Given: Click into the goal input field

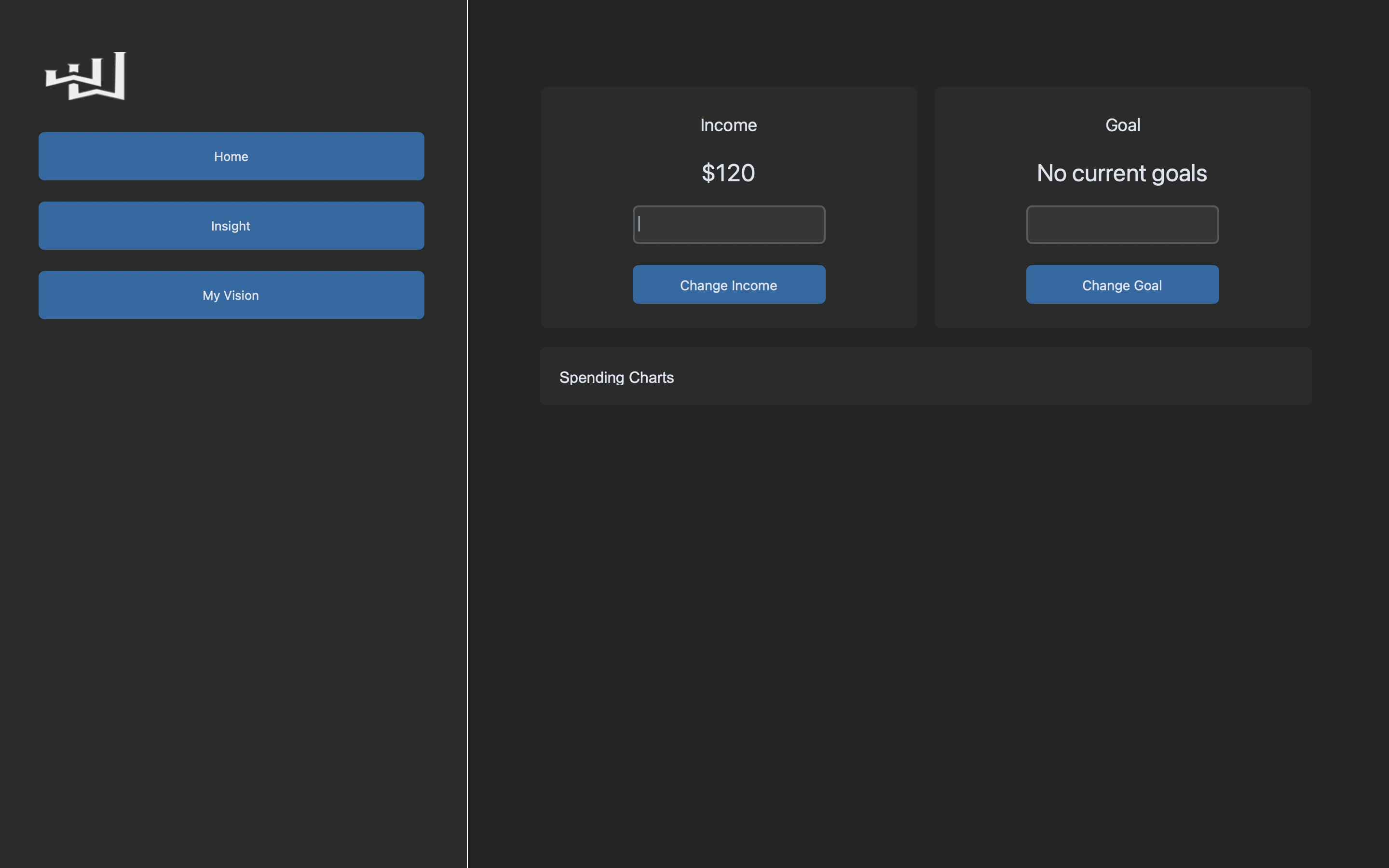Looking at the screenshot, I should point(1122,224).
